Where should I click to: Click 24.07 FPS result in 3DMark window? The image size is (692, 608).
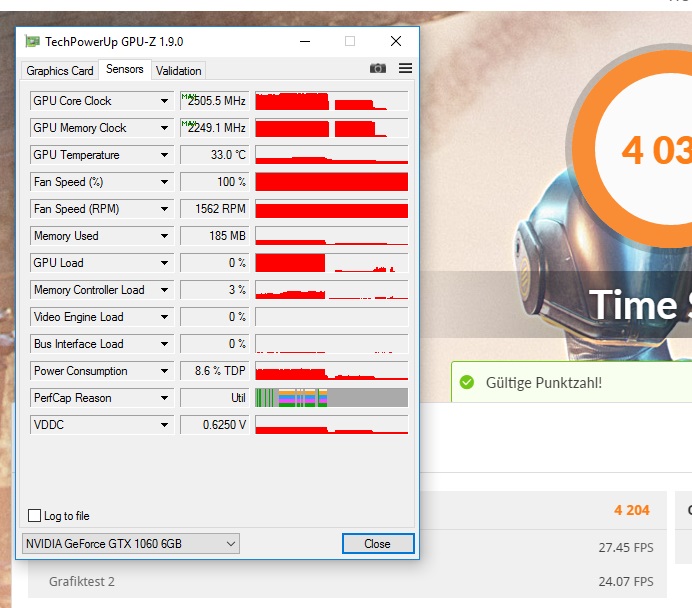pyautogui.click(x=626, y=582)
